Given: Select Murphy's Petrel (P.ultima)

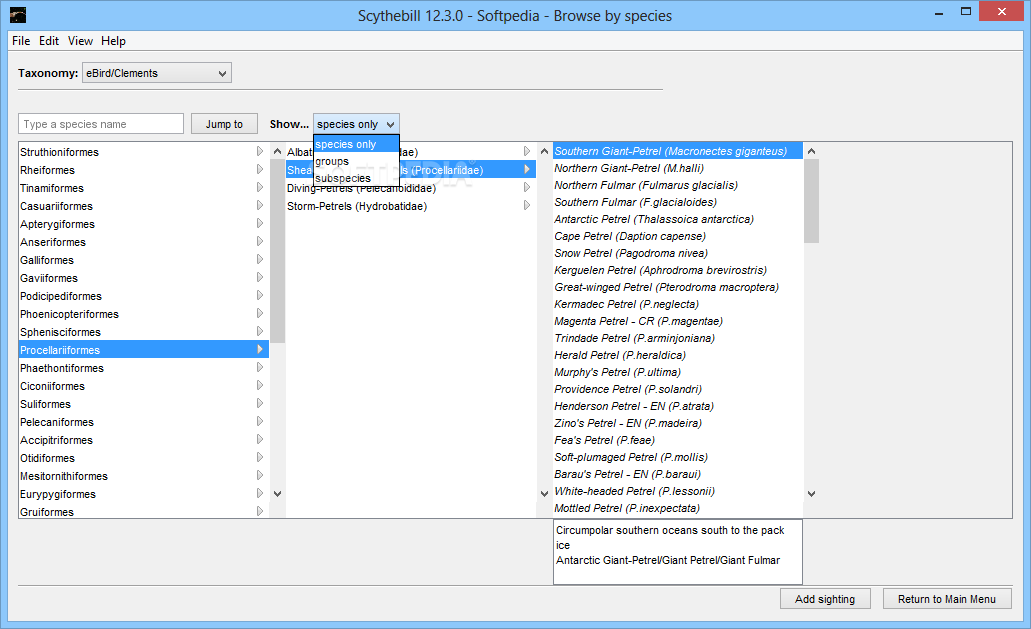Looking at the screenshot, I should [x=677, y=372].
